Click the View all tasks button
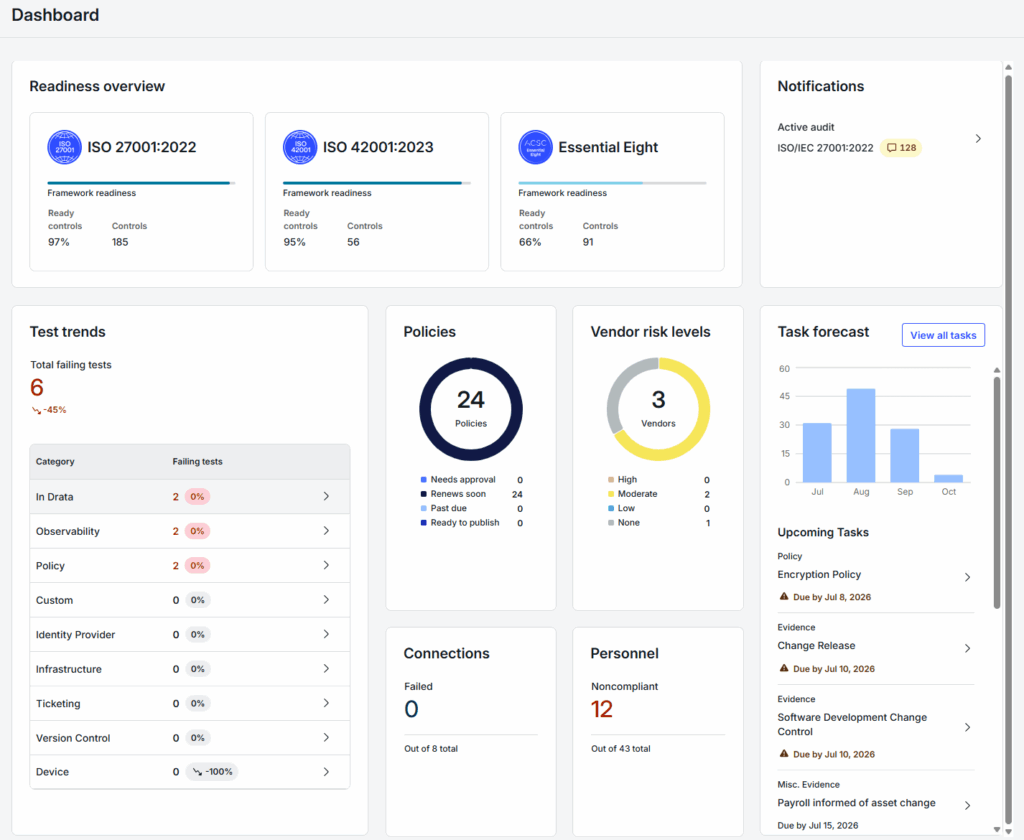The height and width of the screenshot is (840, 1024). point(943,335)
